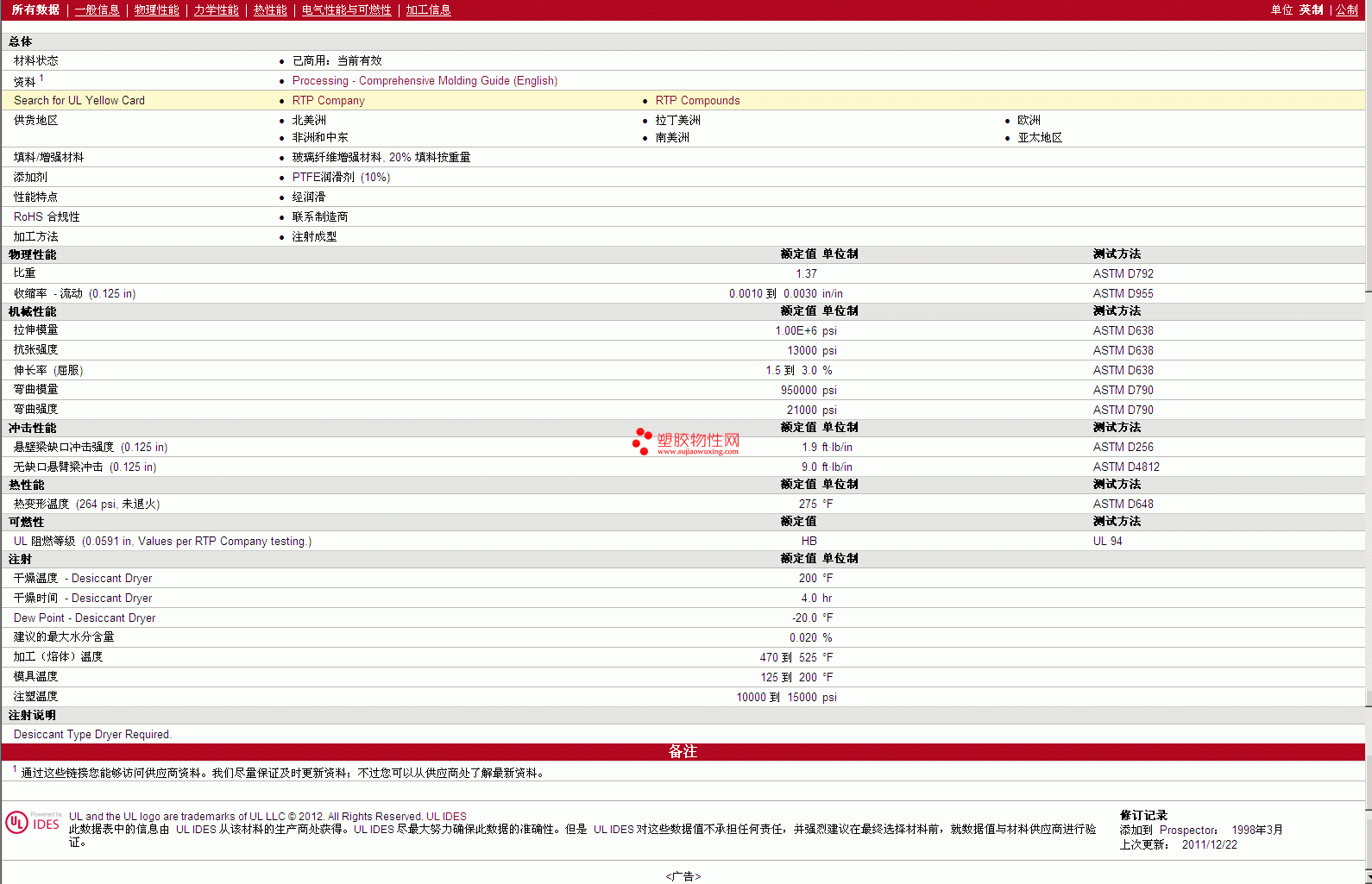Switch units to 公制

1346,10
